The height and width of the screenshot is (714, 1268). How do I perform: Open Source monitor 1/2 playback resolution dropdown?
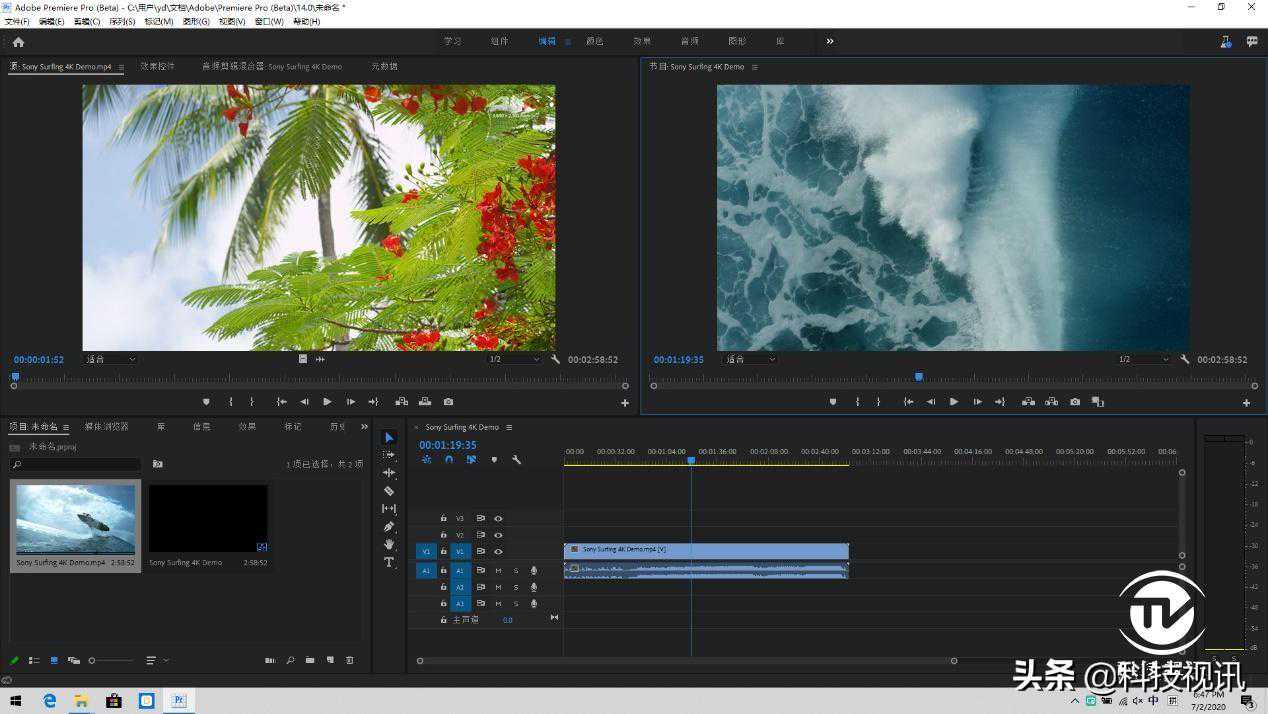pyautogui.click(x=514, y=359)
